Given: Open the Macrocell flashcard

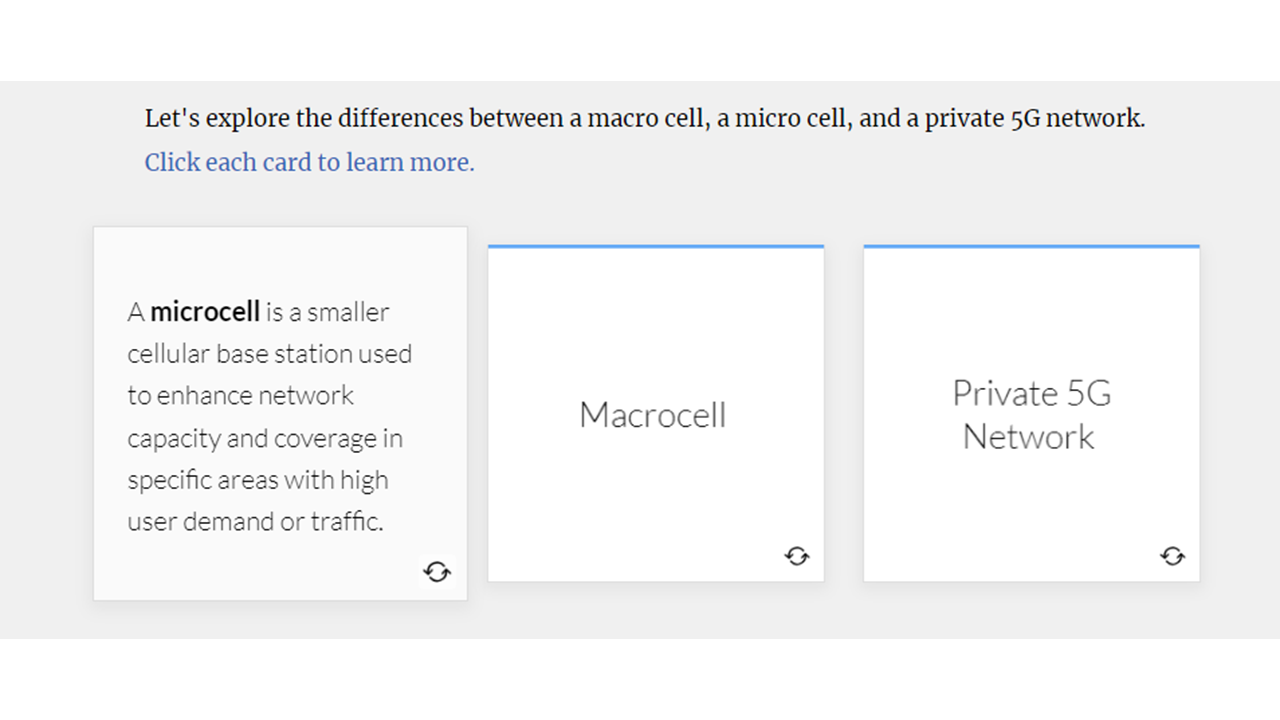Looking at the screenshot, I should click(656, 414).
